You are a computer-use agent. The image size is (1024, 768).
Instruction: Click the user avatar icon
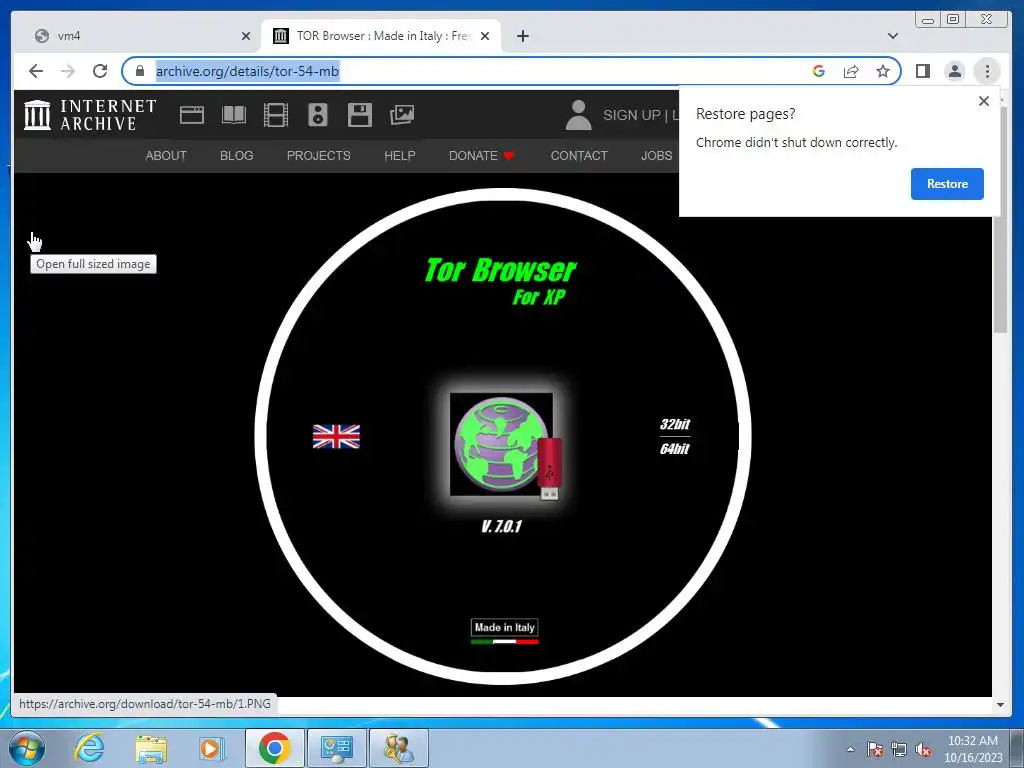(578, 115)
